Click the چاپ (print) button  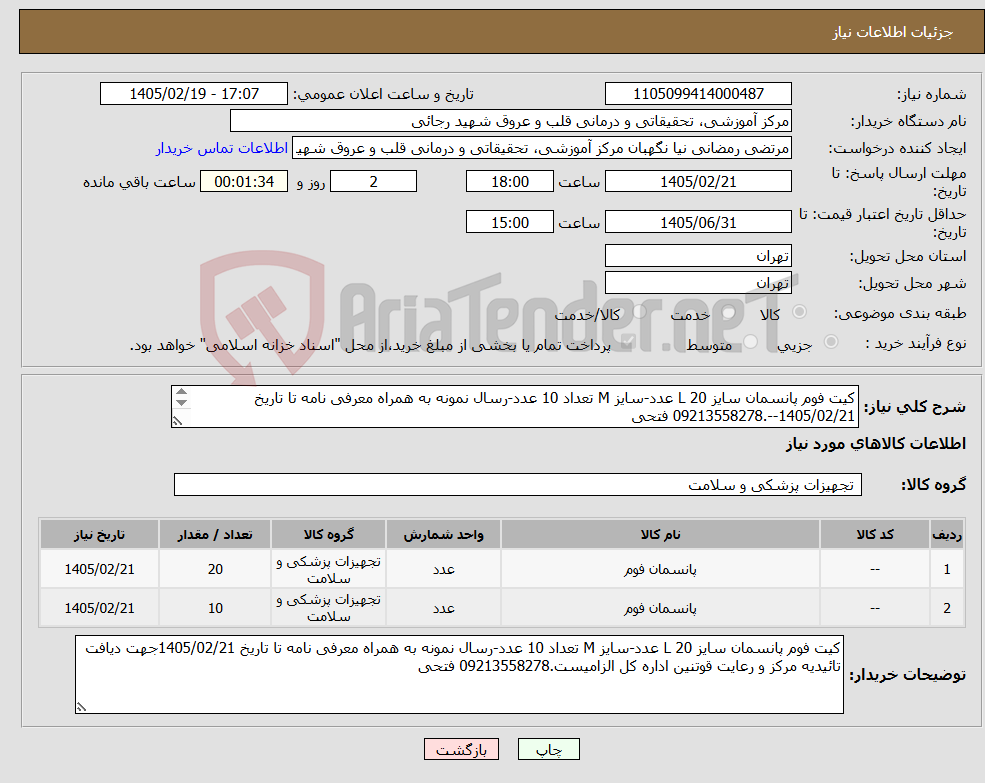pyautogui.click(x=548, y=749)
